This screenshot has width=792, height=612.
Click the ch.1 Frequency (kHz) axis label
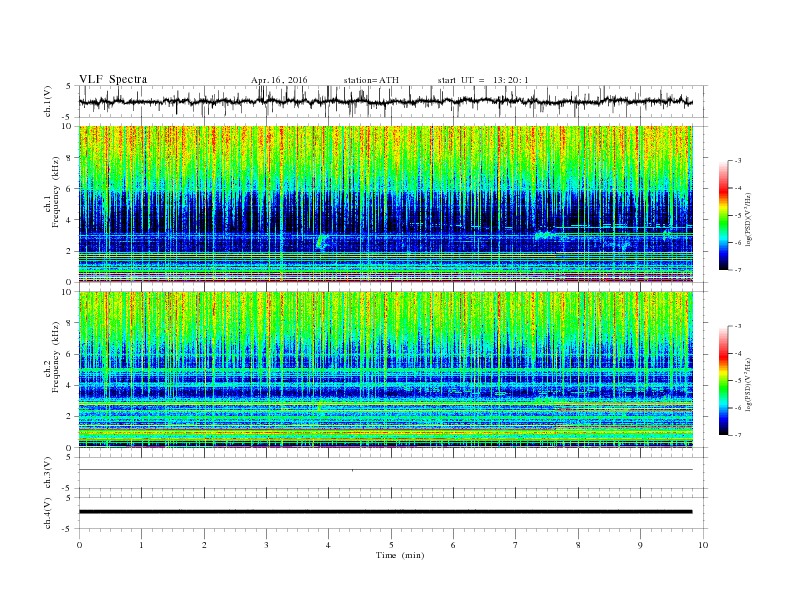coord(52,192)
